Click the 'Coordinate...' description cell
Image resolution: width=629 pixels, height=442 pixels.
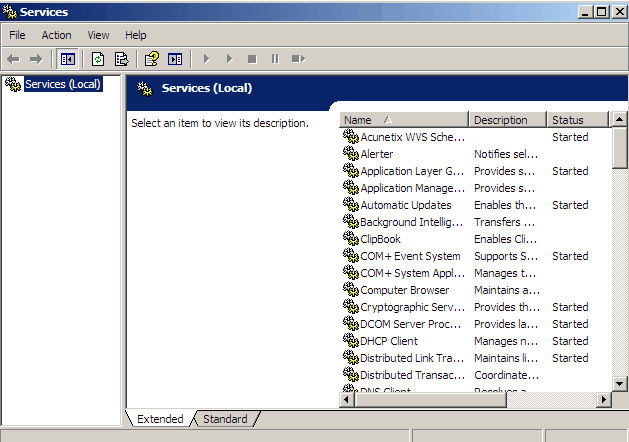507,375
